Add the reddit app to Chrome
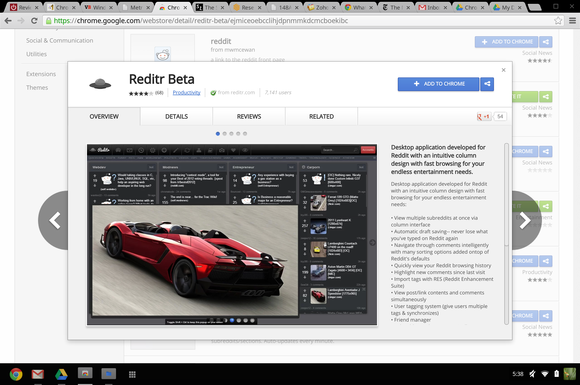 pyautogui.click(x=506, y=42)
